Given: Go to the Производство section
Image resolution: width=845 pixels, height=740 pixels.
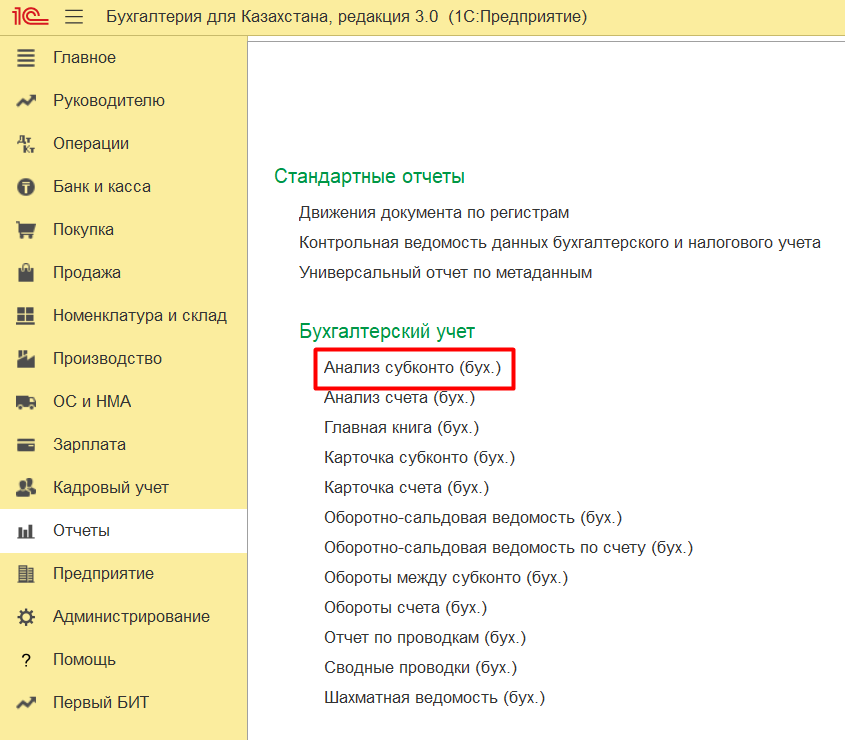Looking at the screenshot, I should (107, 359).
